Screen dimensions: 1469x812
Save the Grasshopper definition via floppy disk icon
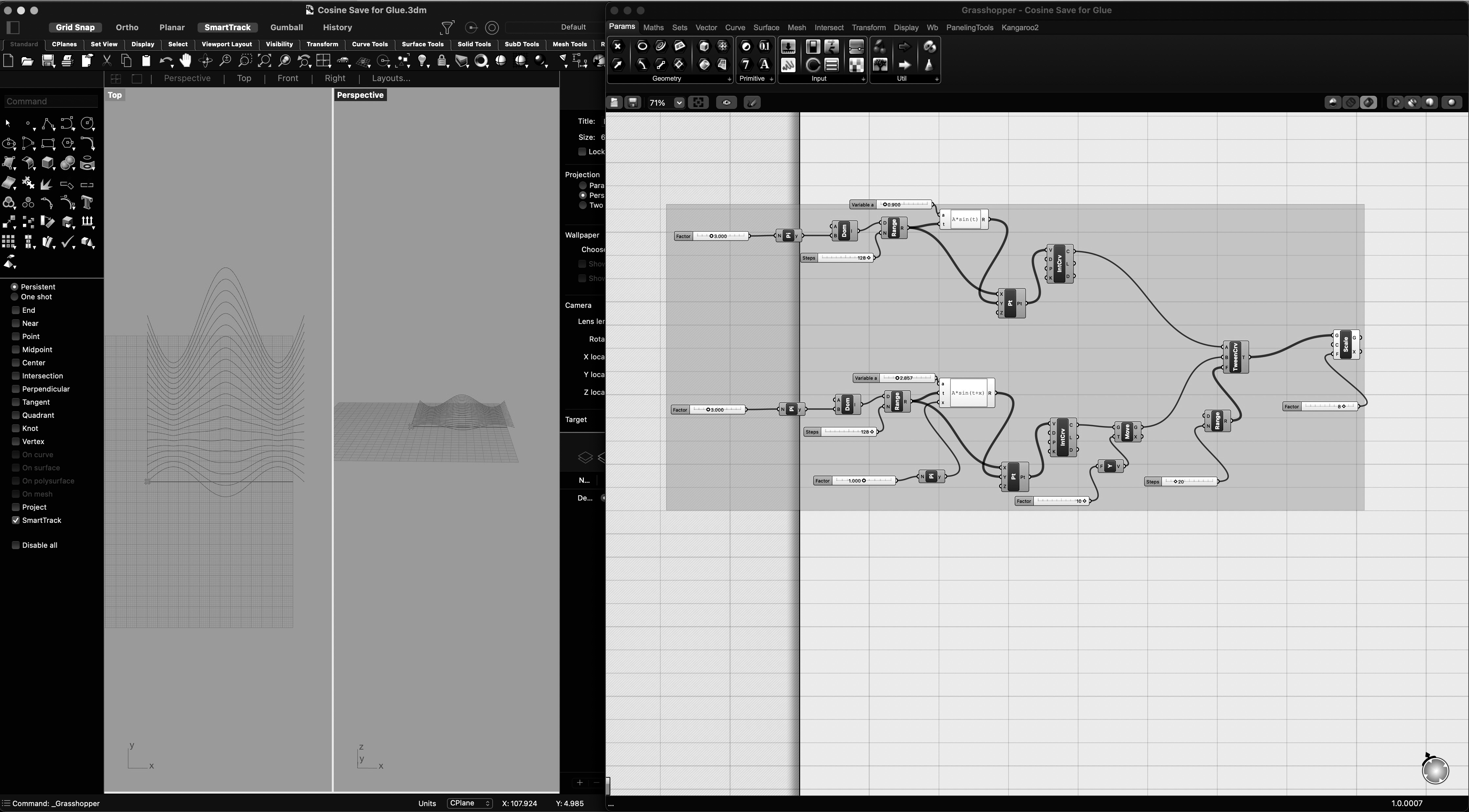coord(633,103)
